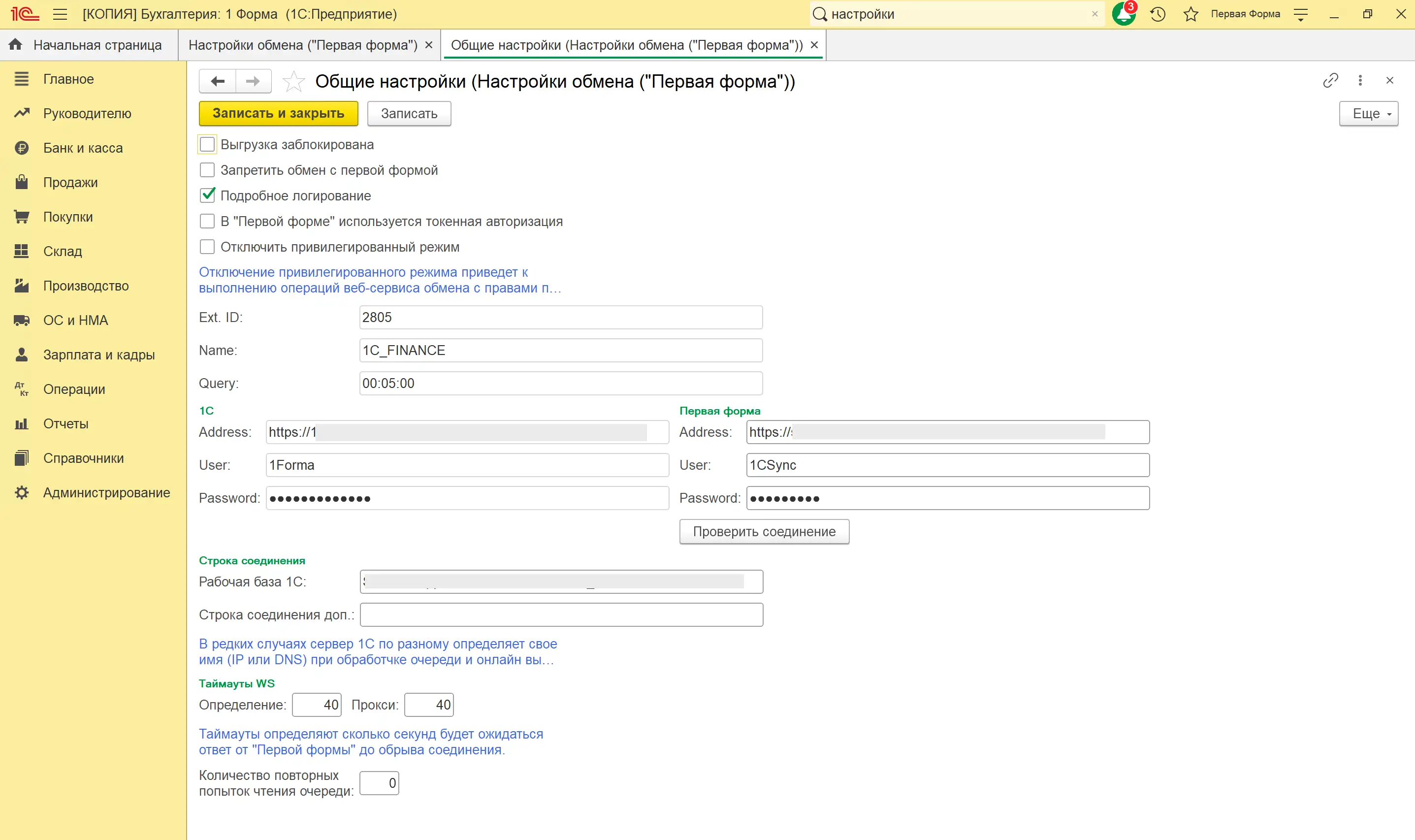This screenshot has width=1415, height=840.
Task: Get link to this form
Action: pos(1330,80)
